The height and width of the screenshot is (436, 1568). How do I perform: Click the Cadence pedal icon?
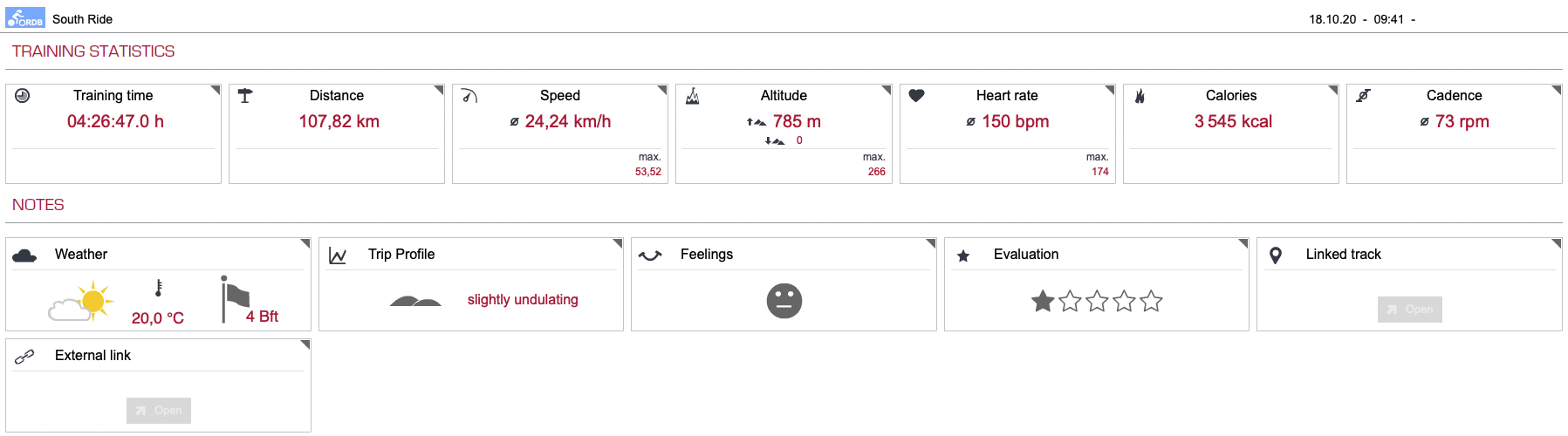point(1364,96)
